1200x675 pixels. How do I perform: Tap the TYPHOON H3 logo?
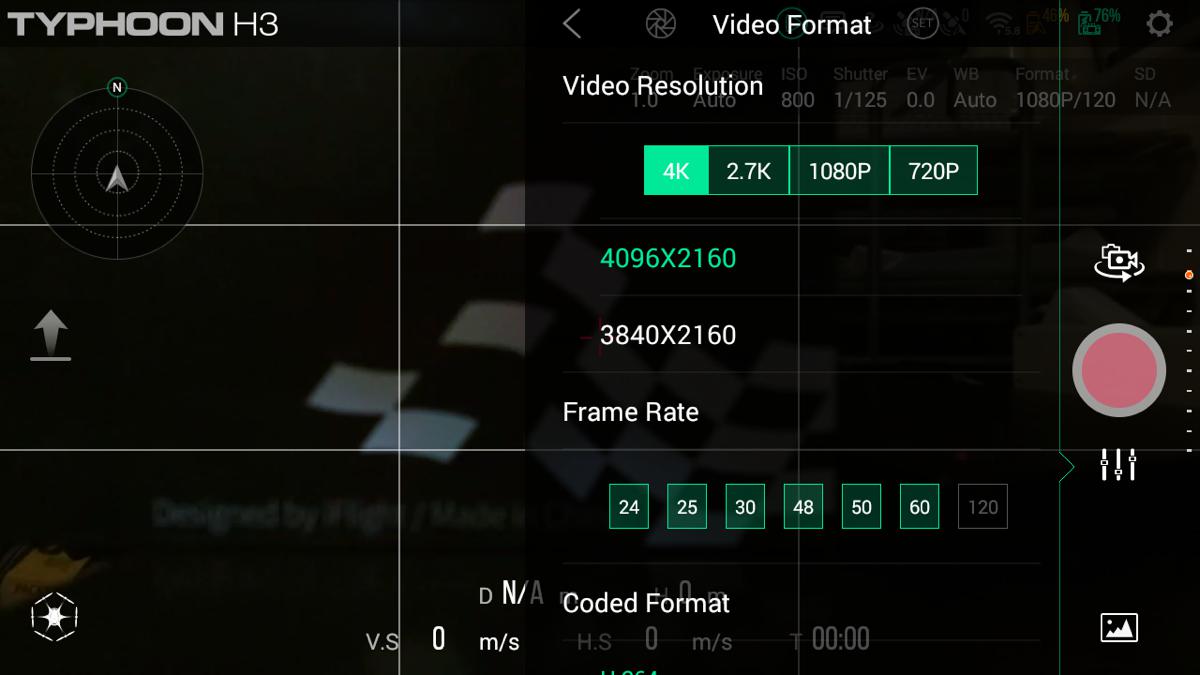tap(143, 24)
